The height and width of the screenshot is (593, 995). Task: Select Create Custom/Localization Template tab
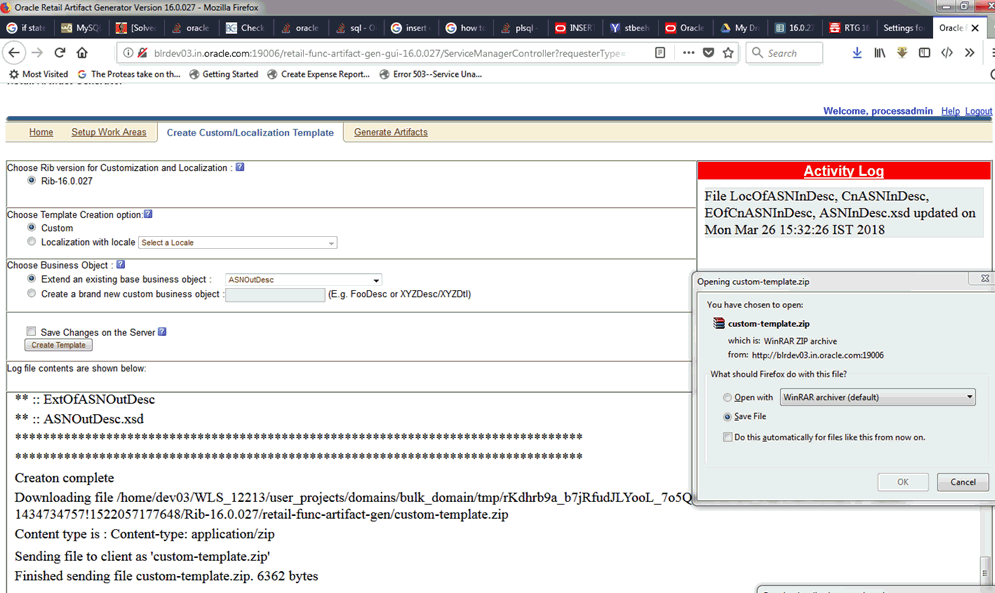point(250,133)
